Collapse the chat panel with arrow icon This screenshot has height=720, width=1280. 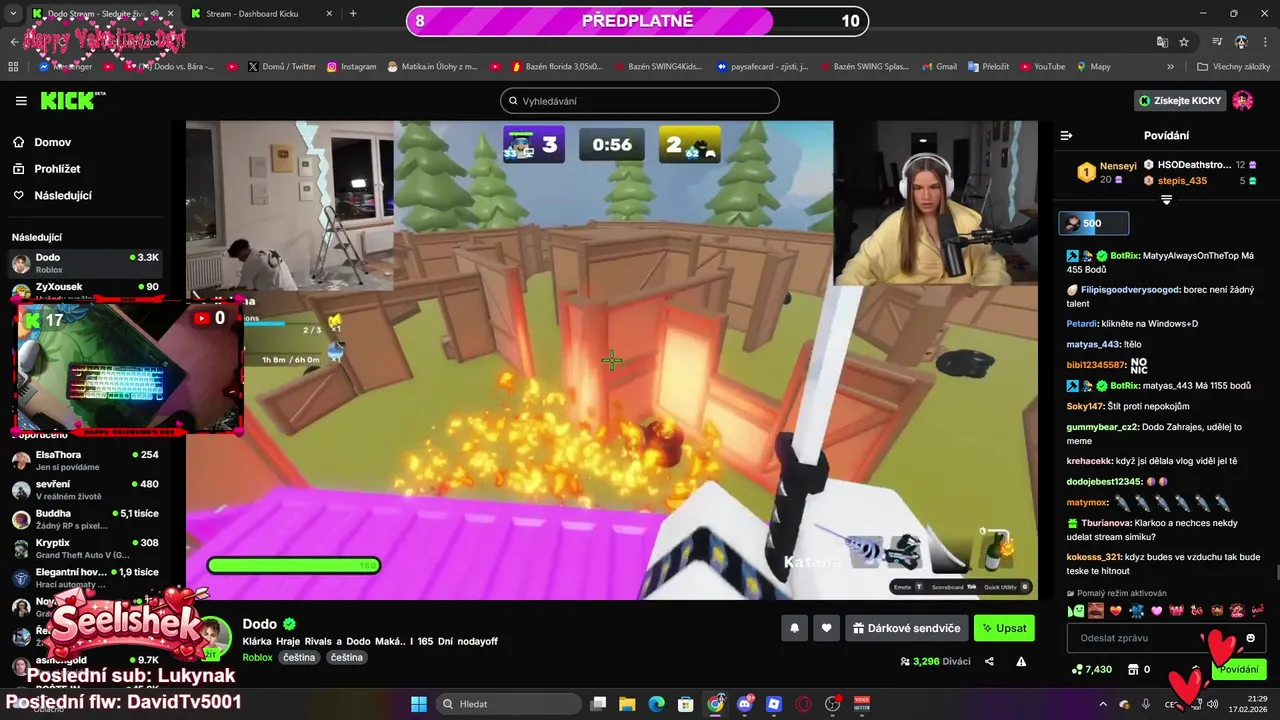tap(1066, 135)
